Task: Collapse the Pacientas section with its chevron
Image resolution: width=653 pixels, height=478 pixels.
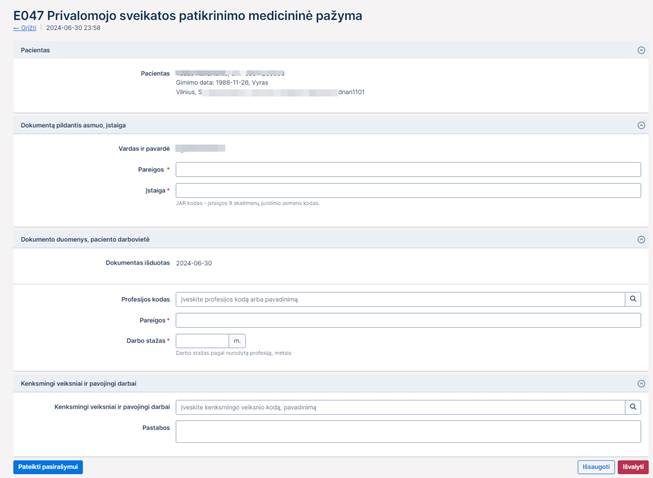Action: click(641, 49)
